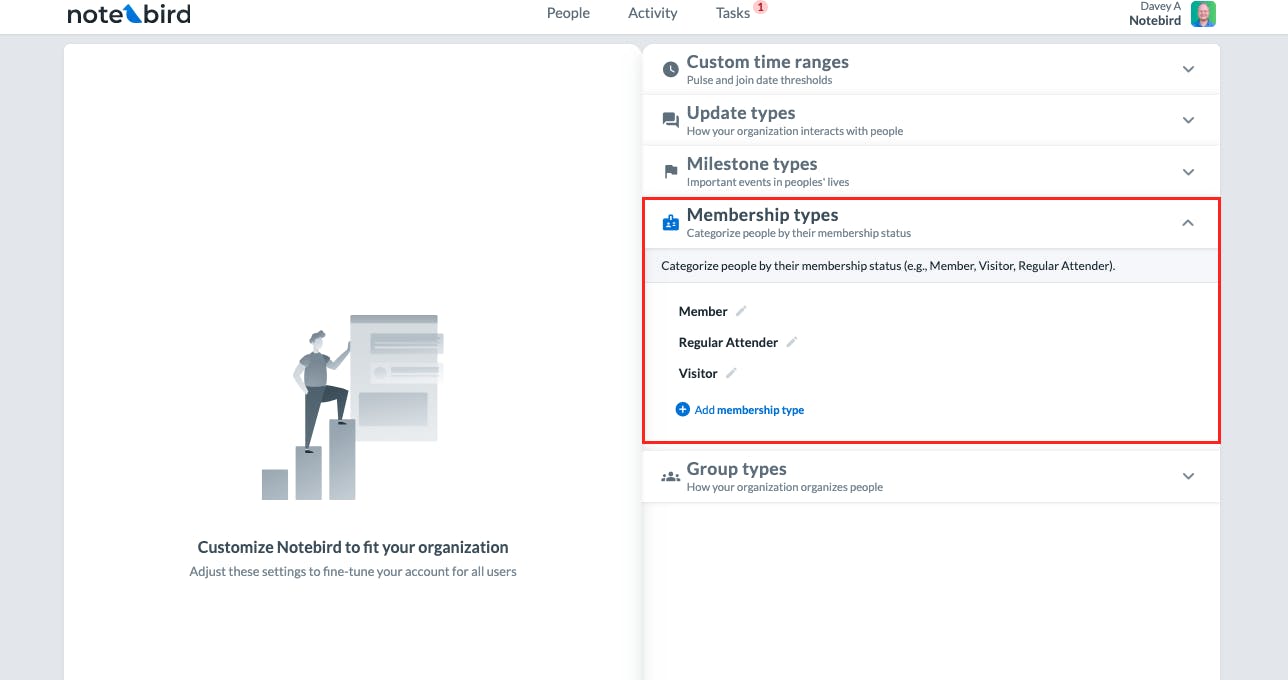Image resolution: width=1288 pixels, height=680 pixels.
Task: Expand Milestone types chevron
Action: [1188, 172]
